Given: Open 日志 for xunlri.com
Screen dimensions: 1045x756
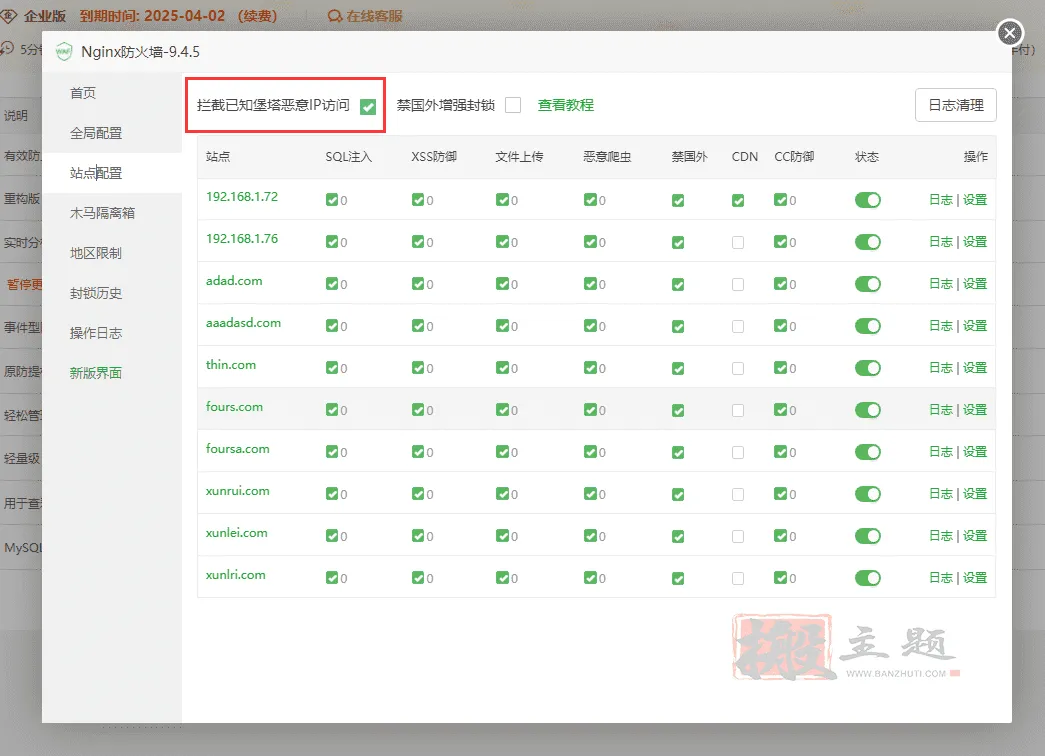Looking at the screenshot, I should click(x=941, y=578).
